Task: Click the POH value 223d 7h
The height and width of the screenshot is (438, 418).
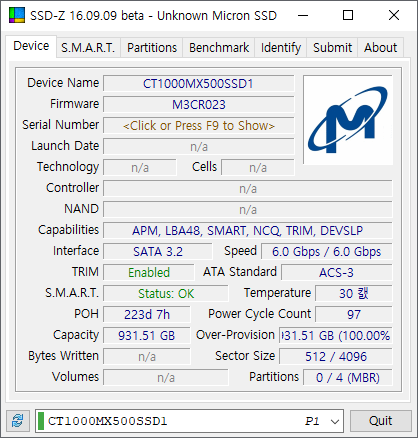Action: (147, 315)
